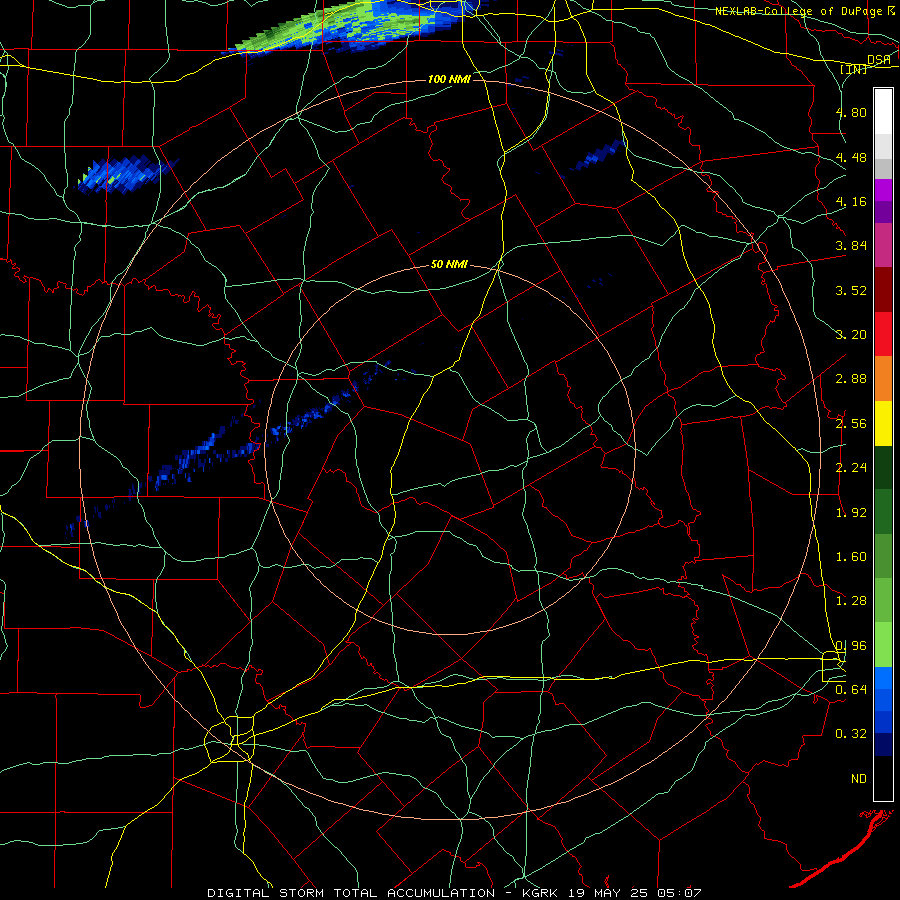900x900 pixels.
Task: Click the "ND" no-data legend label
Action: (x=859, y=778)
